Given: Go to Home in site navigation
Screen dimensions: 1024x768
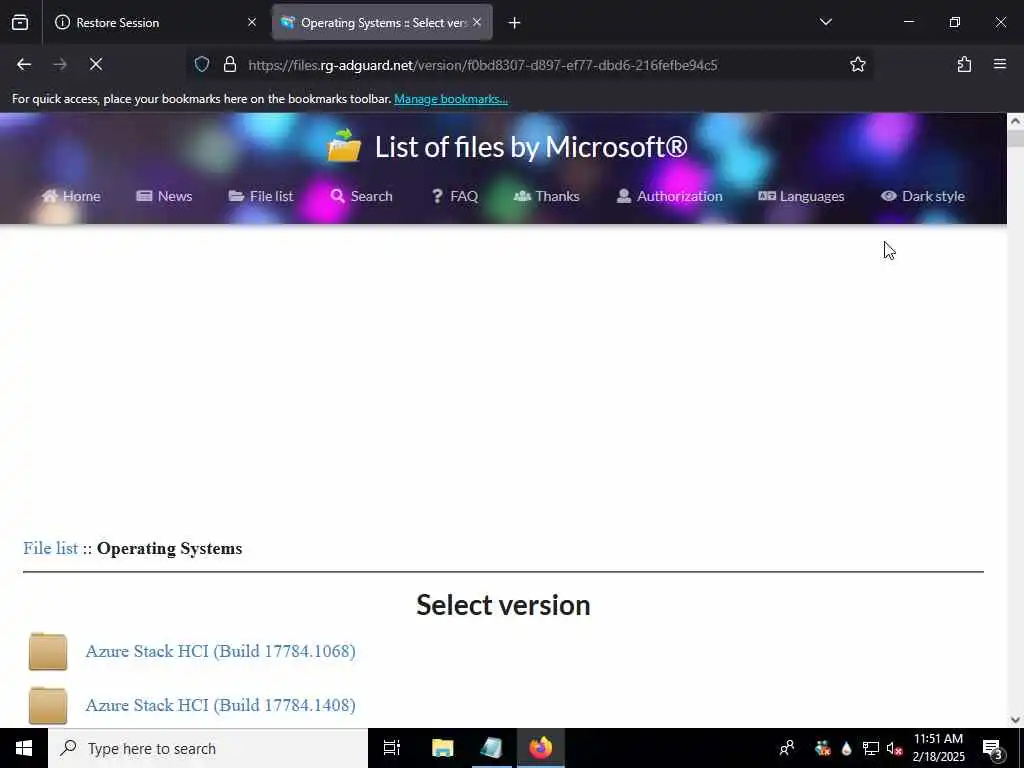Looking at the screenshot, I should [x=71, y=196].
